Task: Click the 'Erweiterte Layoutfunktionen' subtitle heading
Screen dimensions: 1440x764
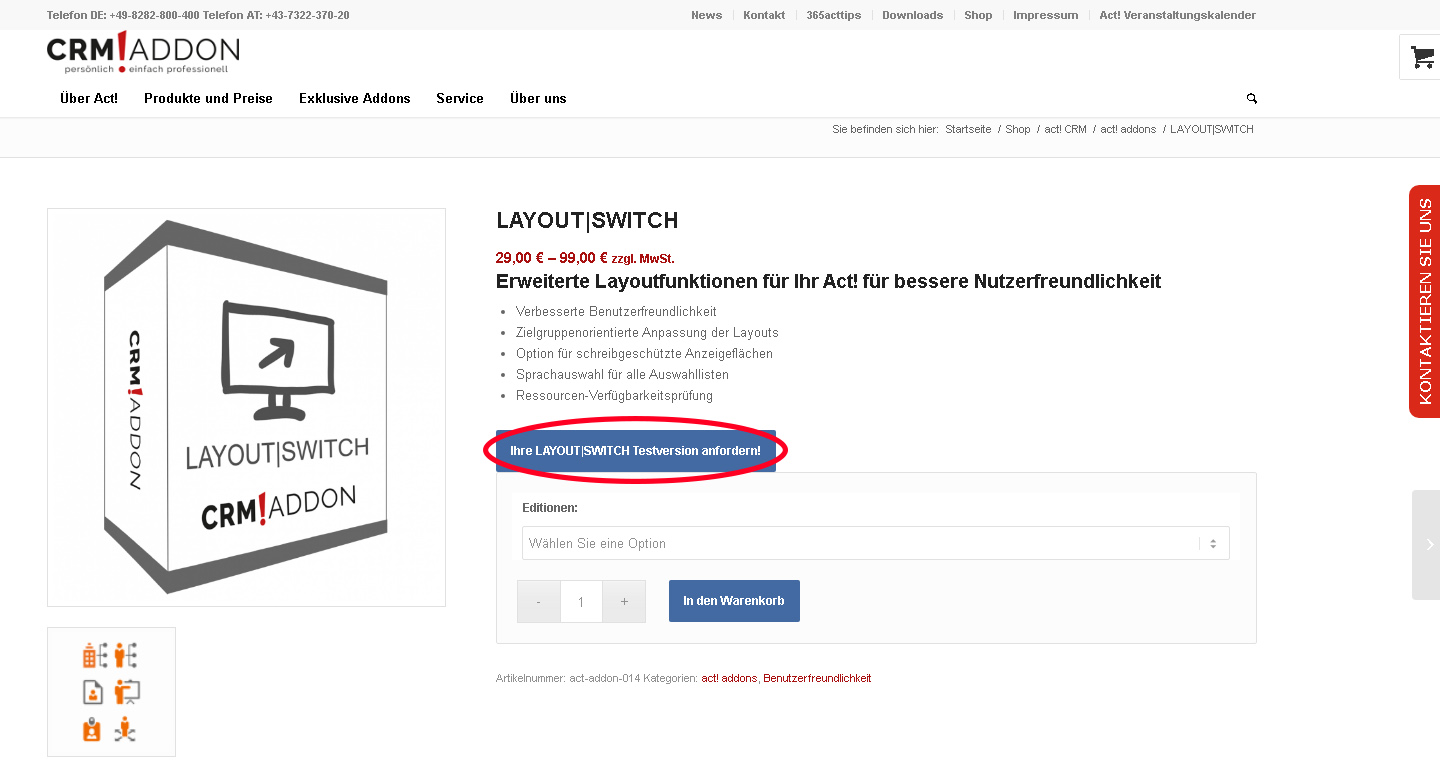Action: tap(828, 282)
